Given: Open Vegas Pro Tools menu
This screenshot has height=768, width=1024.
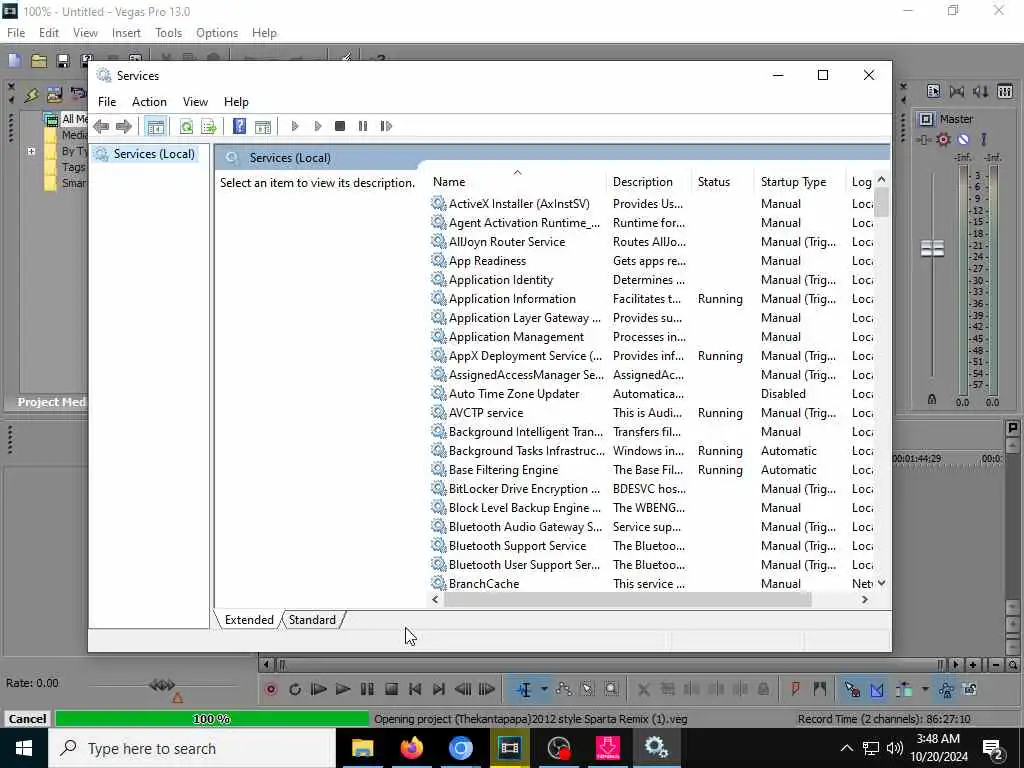Looking at the screenshot, I should 168,33.
